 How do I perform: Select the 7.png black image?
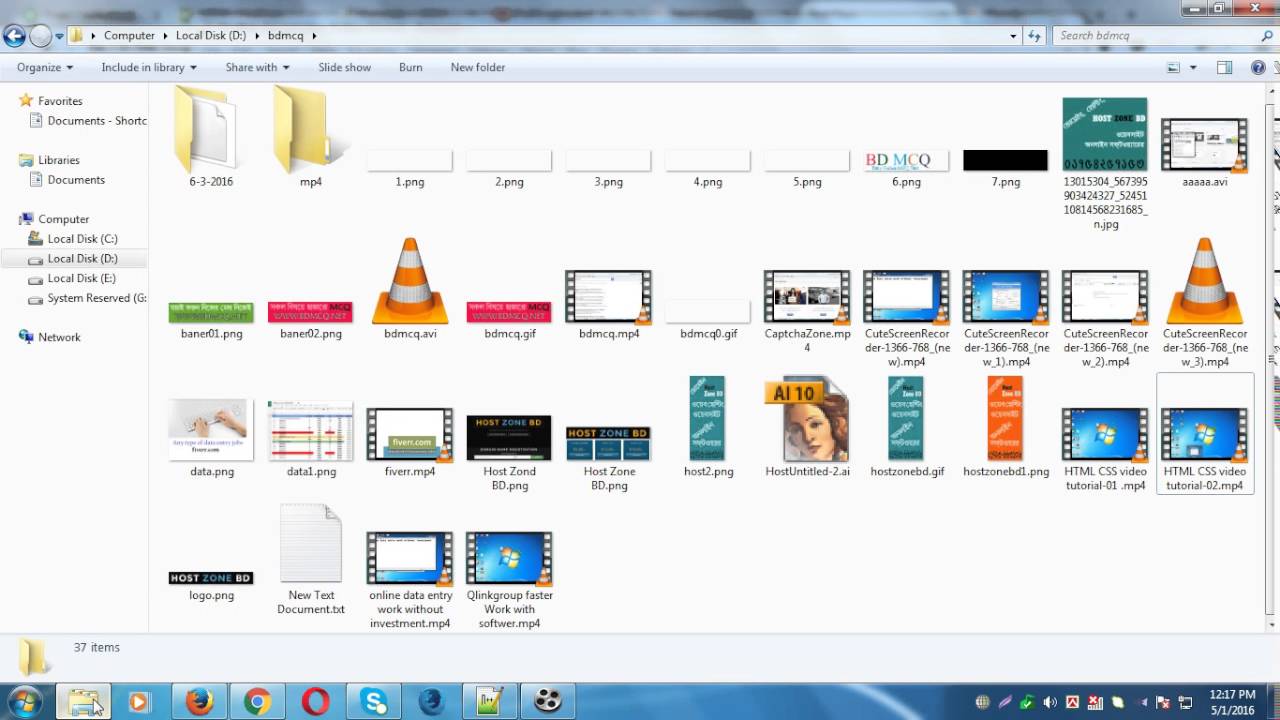[x=1006, y=169]
